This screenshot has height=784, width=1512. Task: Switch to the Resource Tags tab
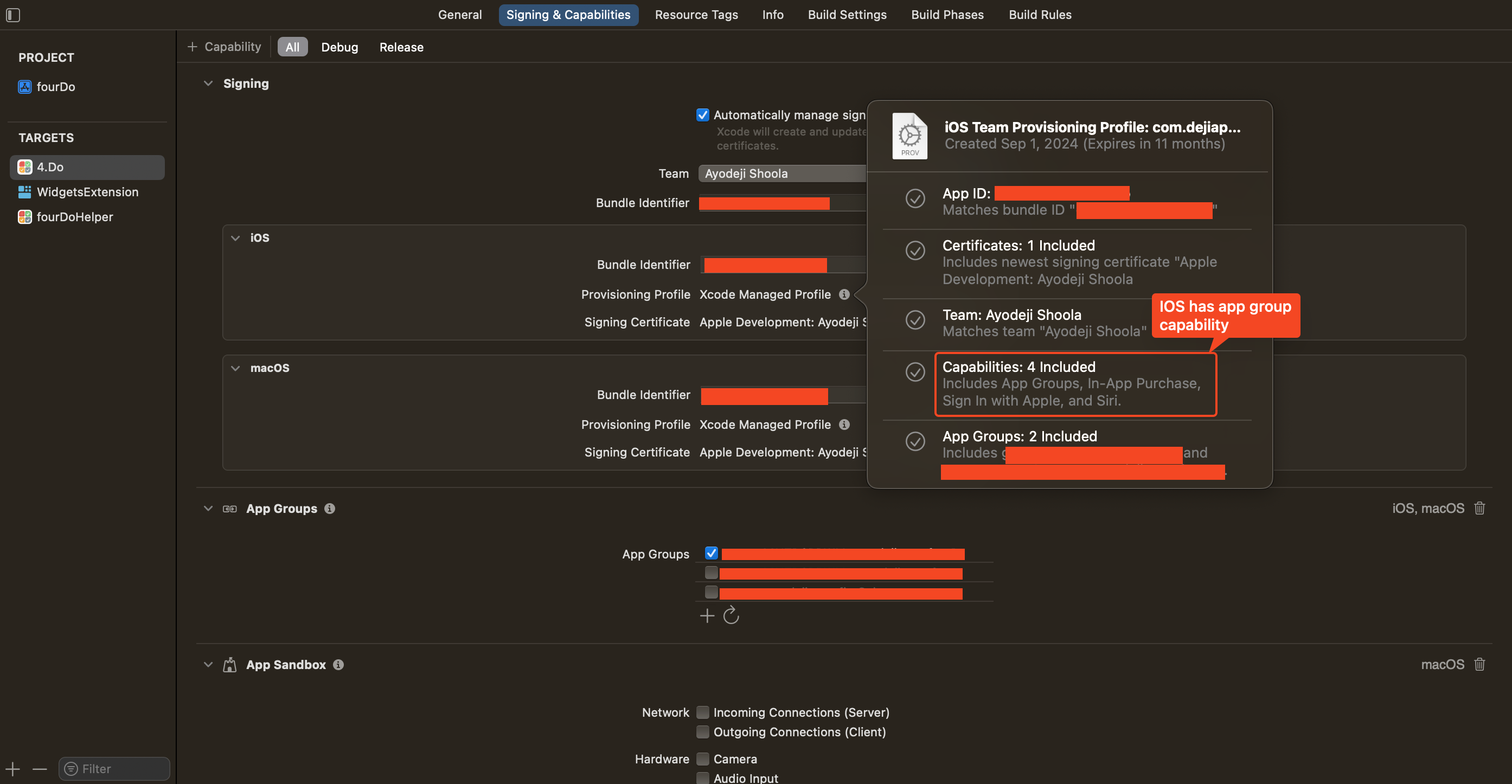[696, 15]
